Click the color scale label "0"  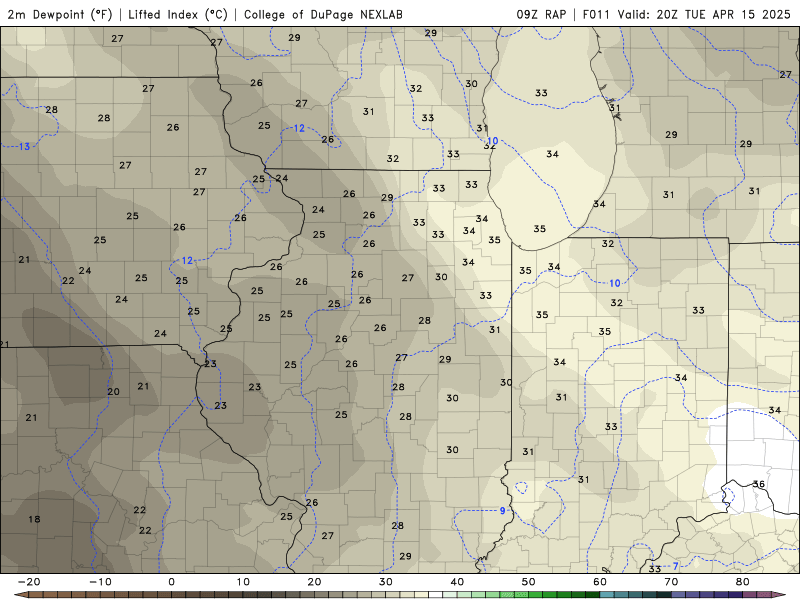(171, 582)
